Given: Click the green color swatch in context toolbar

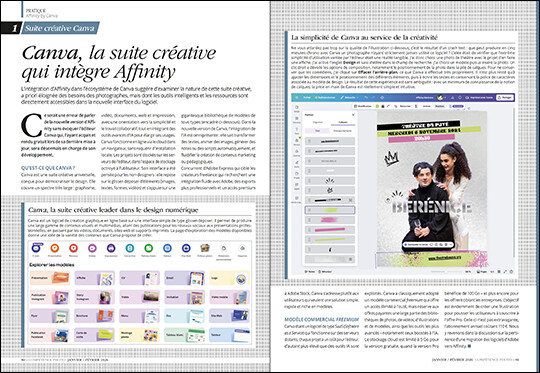Looking at the screenshot, I should (x=377, y=106).
